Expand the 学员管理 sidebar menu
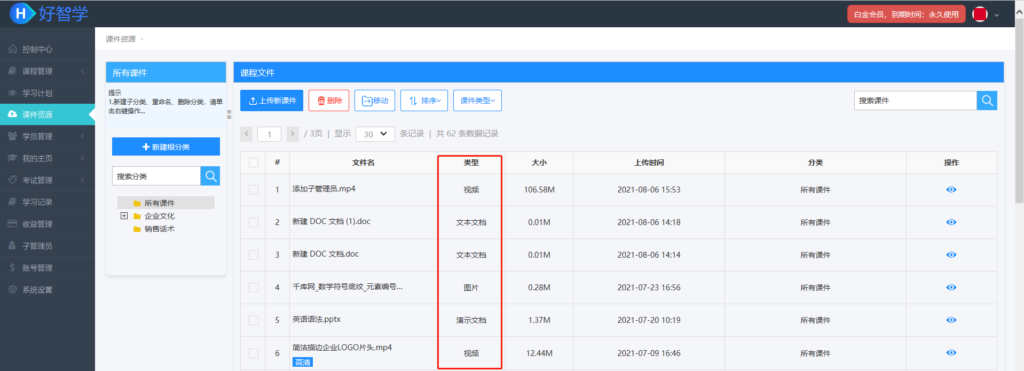 click(x=83, y=137)
